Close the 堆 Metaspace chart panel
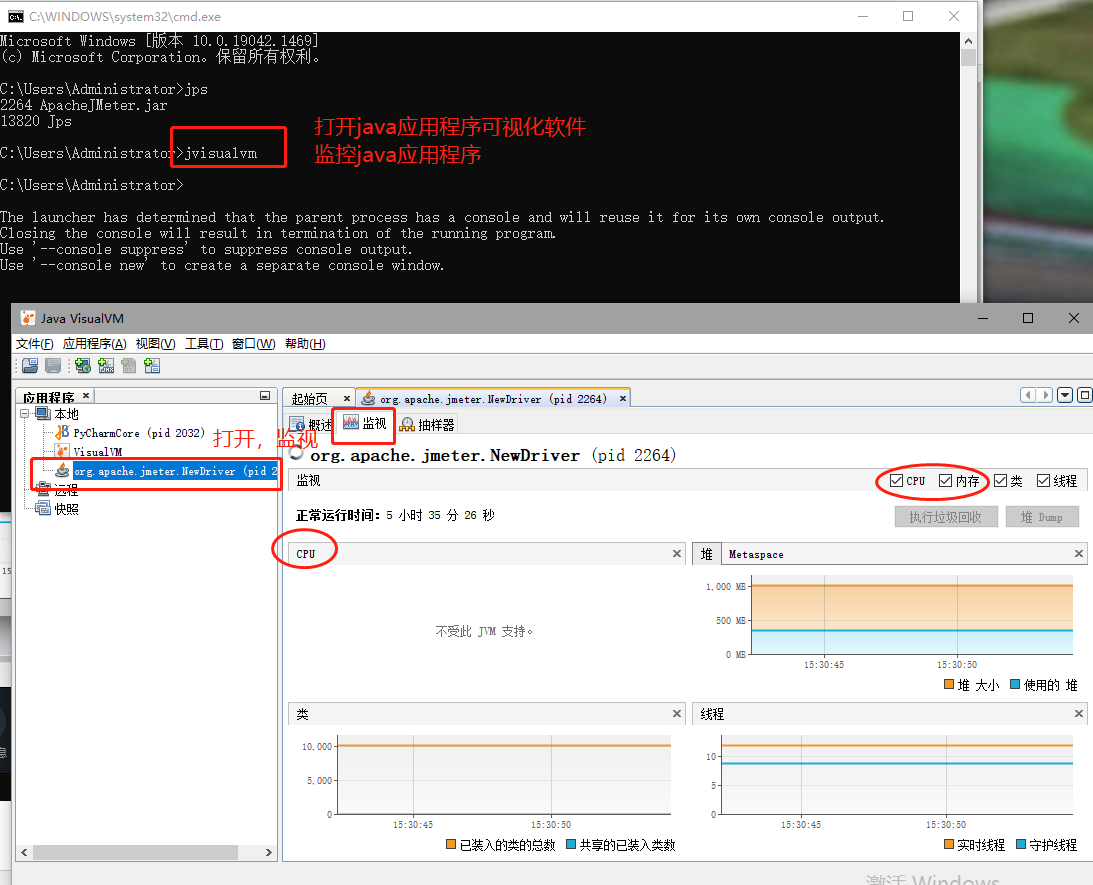This screenshot has width=1093, height=885. pyautogui.click(x=1078, y=553)
